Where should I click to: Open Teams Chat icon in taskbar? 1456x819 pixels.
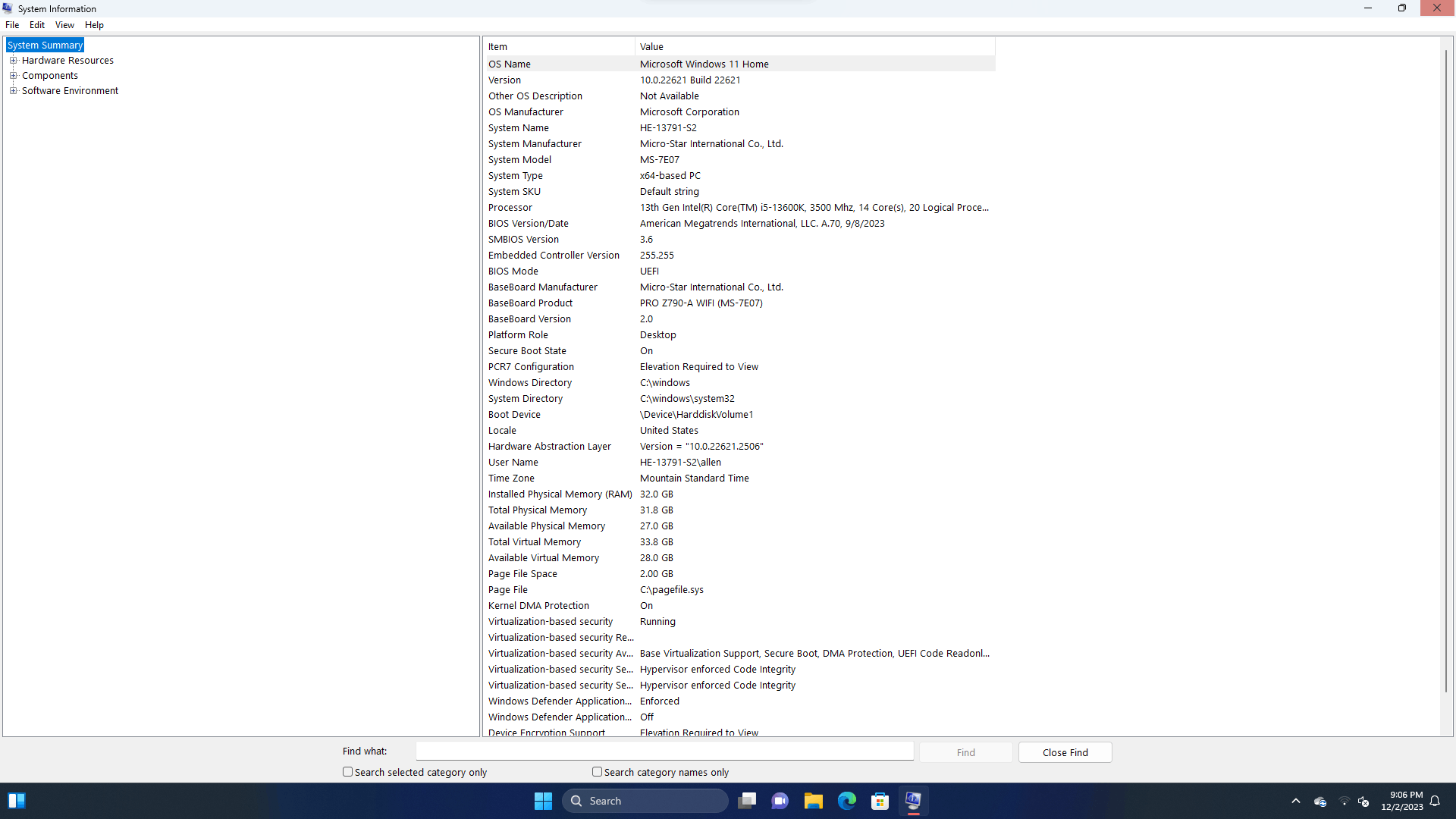pos(780,801)
